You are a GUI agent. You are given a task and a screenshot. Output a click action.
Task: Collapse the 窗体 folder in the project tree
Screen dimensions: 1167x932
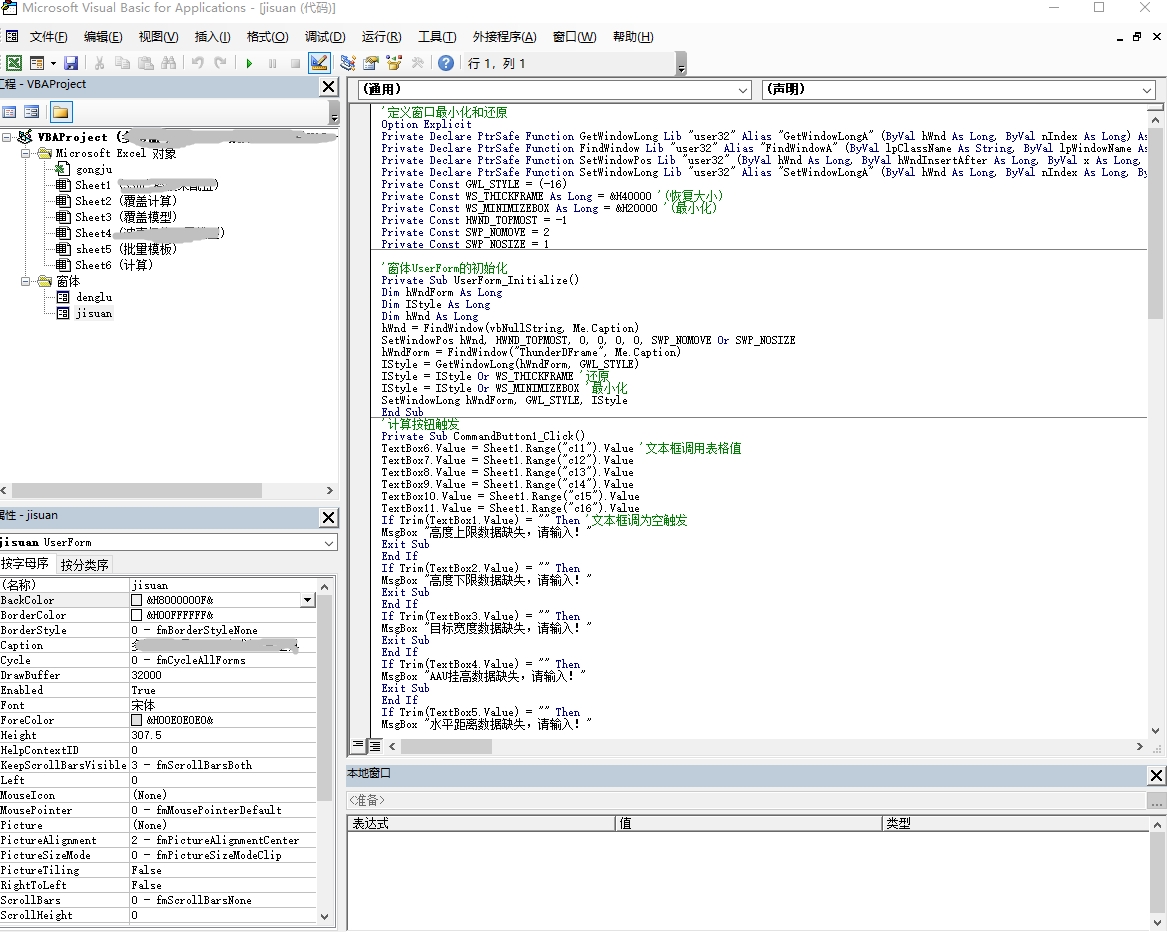[x=26, y=282]
